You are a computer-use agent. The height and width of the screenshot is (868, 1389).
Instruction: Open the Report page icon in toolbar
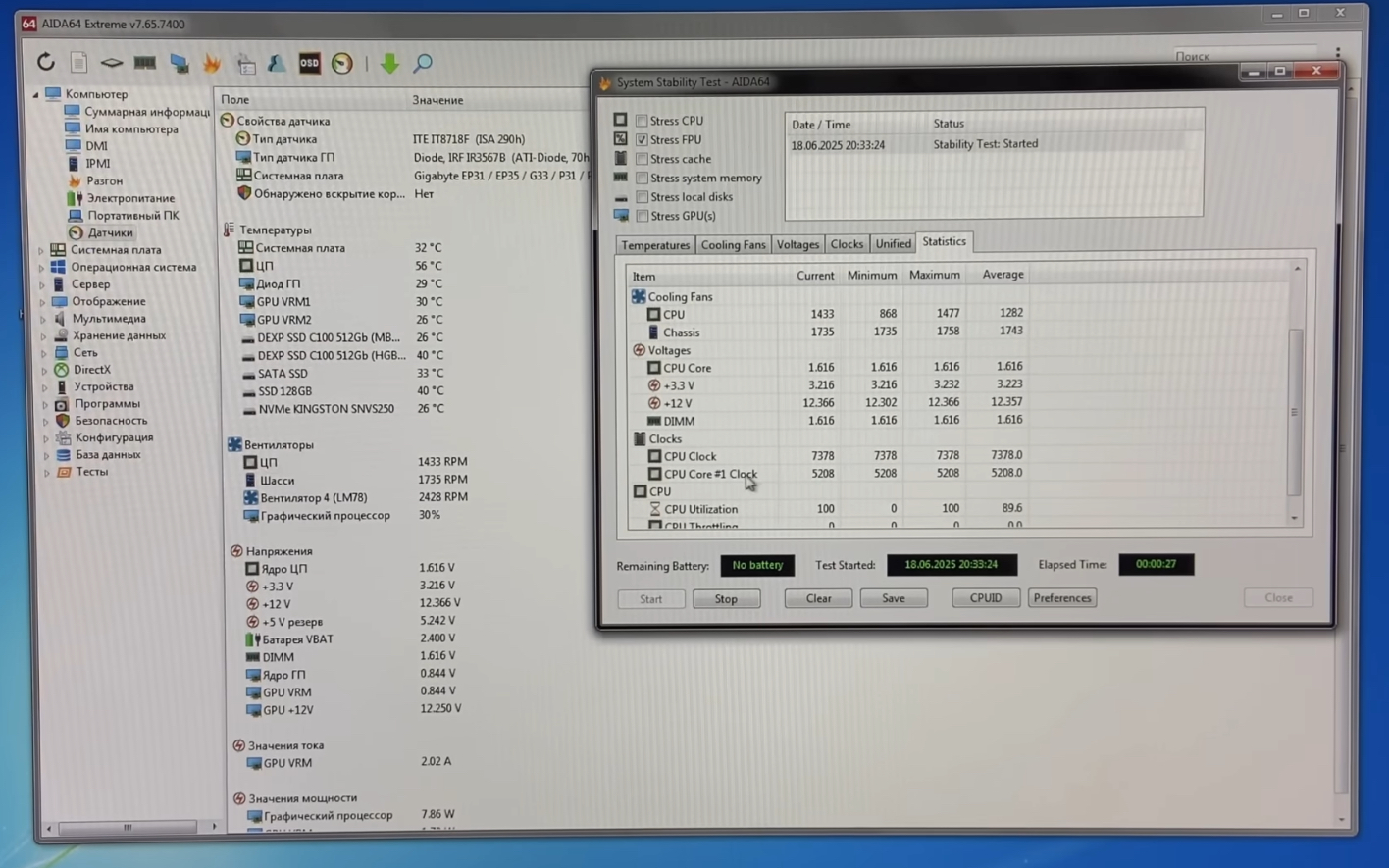tap(78, 63)
